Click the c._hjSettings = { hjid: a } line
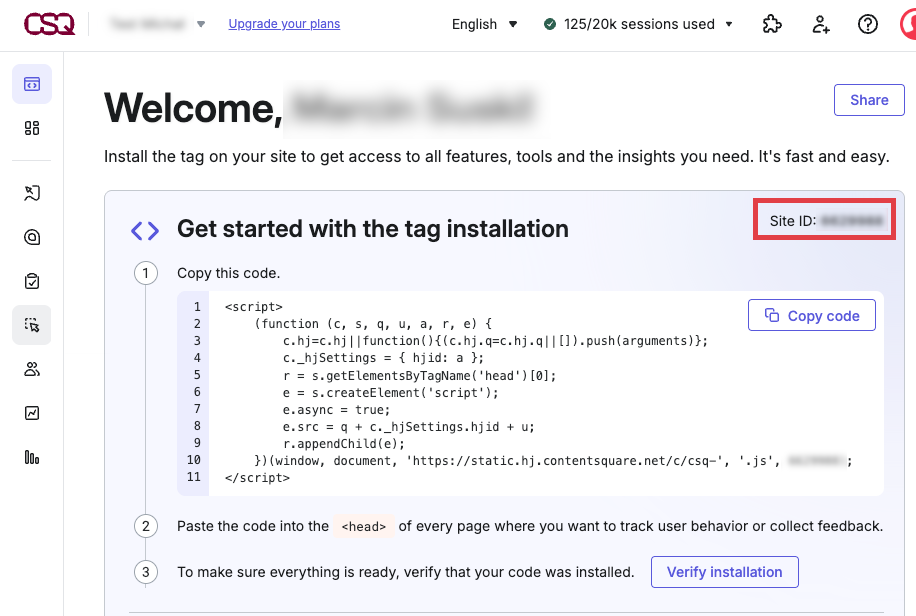 383,358
